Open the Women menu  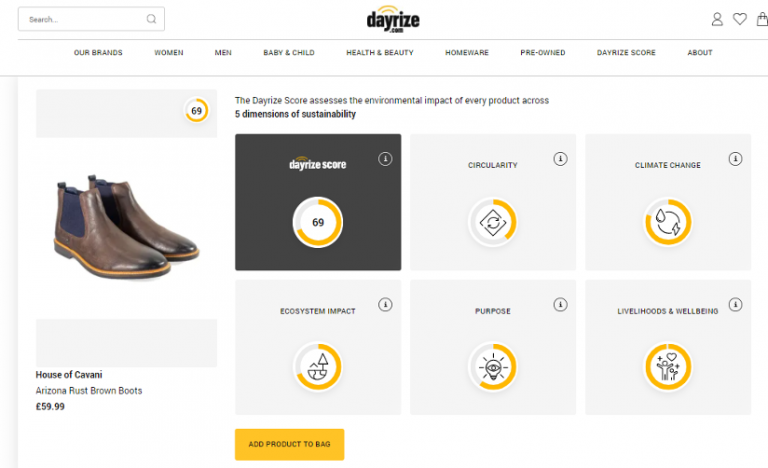pos(168,53)
